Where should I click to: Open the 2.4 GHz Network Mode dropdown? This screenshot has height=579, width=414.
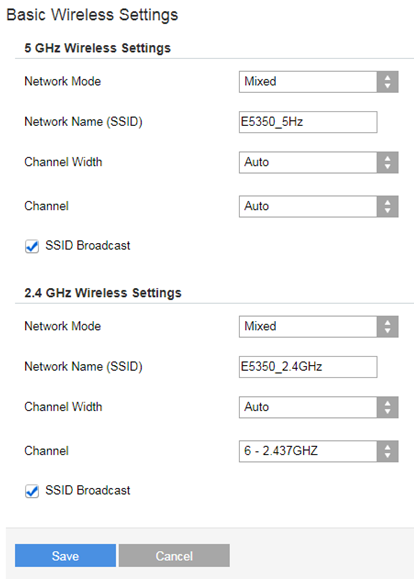[x=318, y=326]
